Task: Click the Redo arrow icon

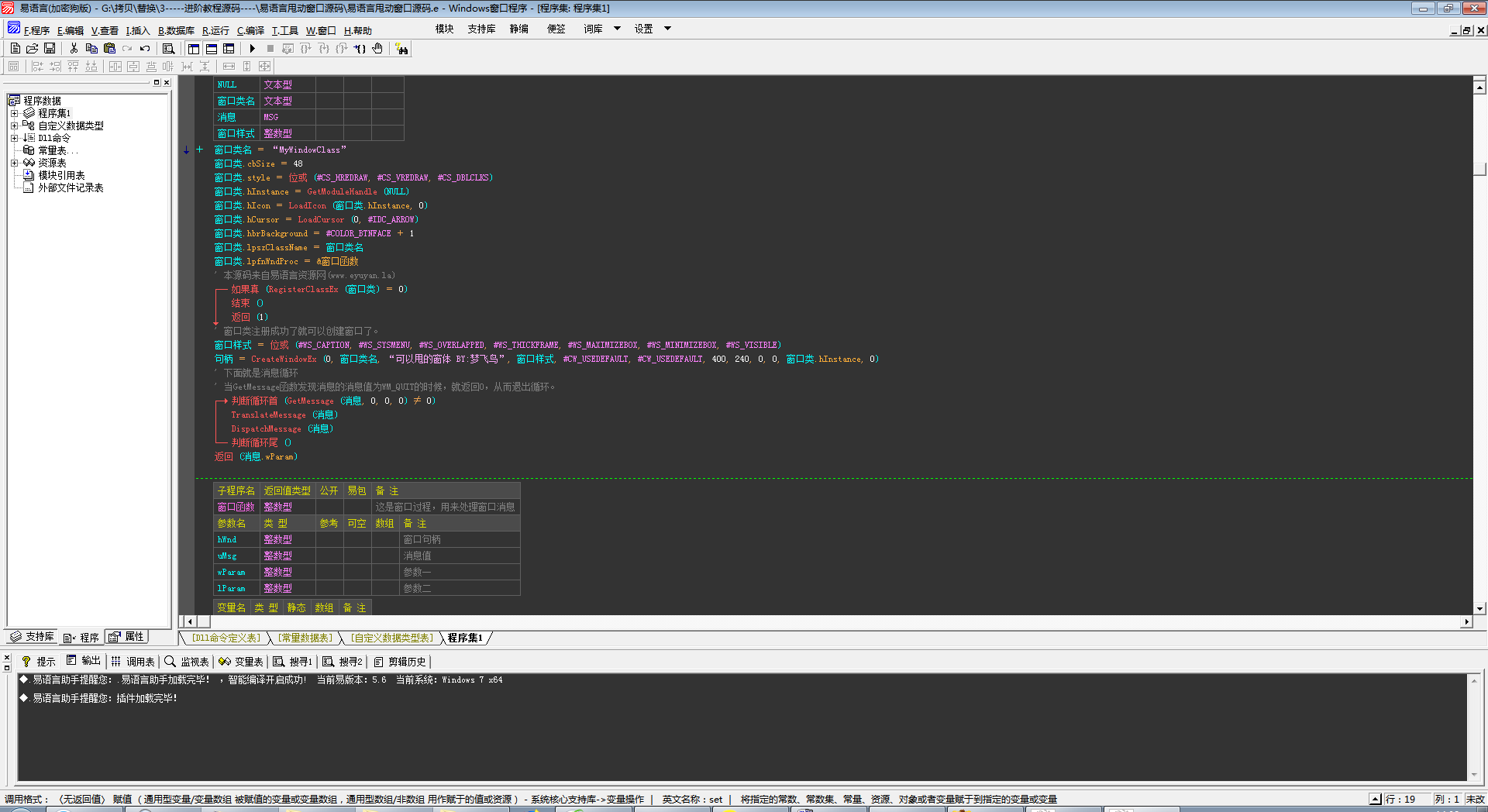Action: pos(127,49)
